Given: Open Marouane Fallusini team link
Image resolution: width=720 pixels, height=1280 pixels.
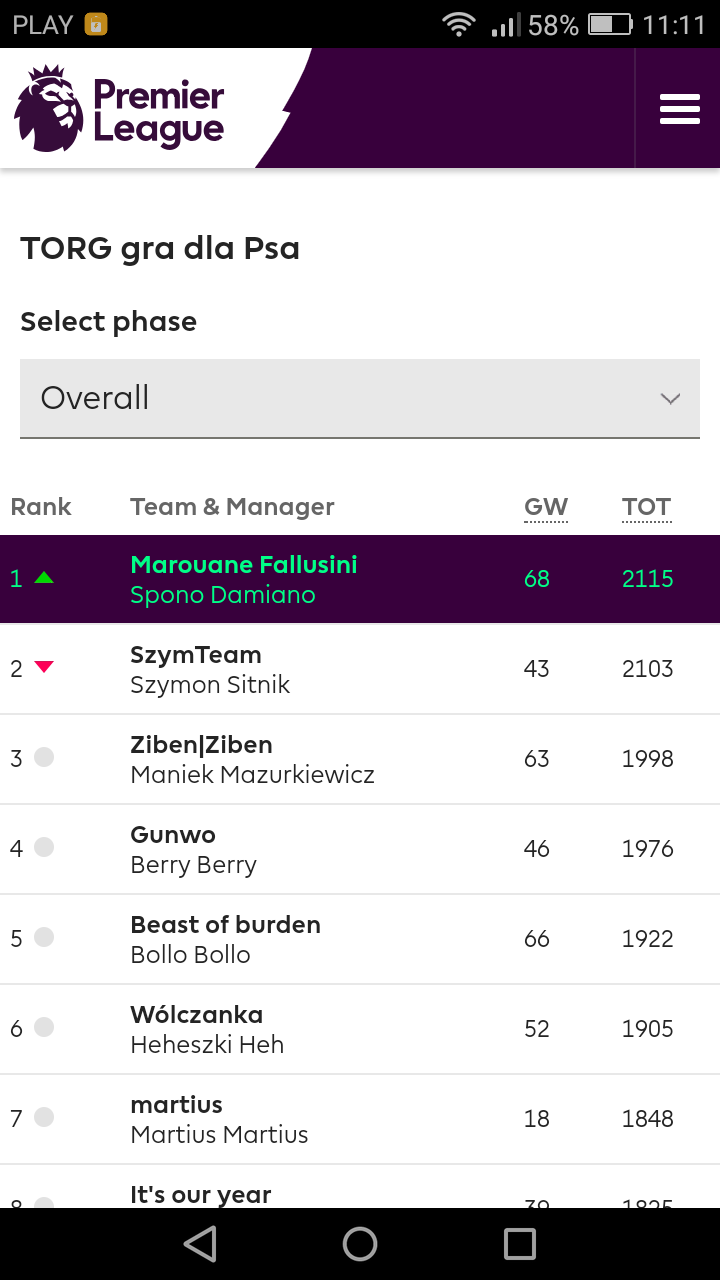Looking at the screenshot, I should pos(243,564).
